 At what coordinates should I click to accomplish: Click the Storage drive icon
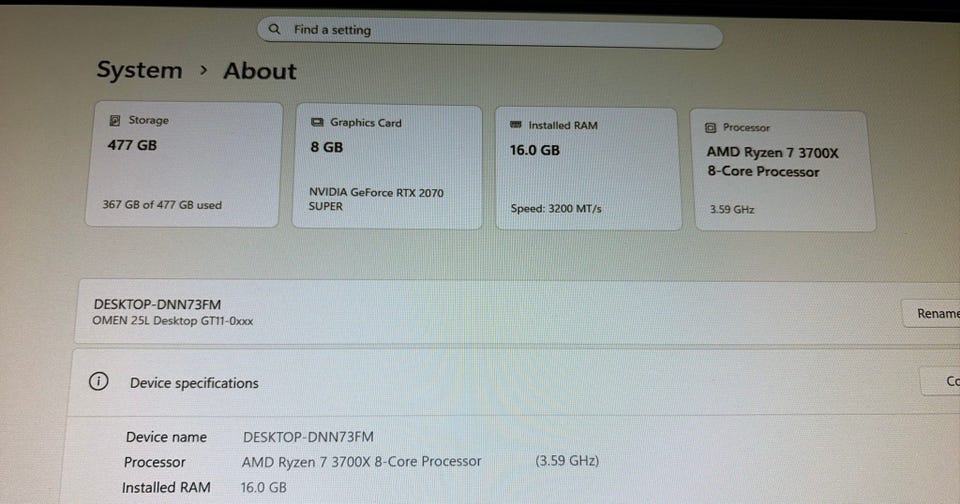pos(114,120)
